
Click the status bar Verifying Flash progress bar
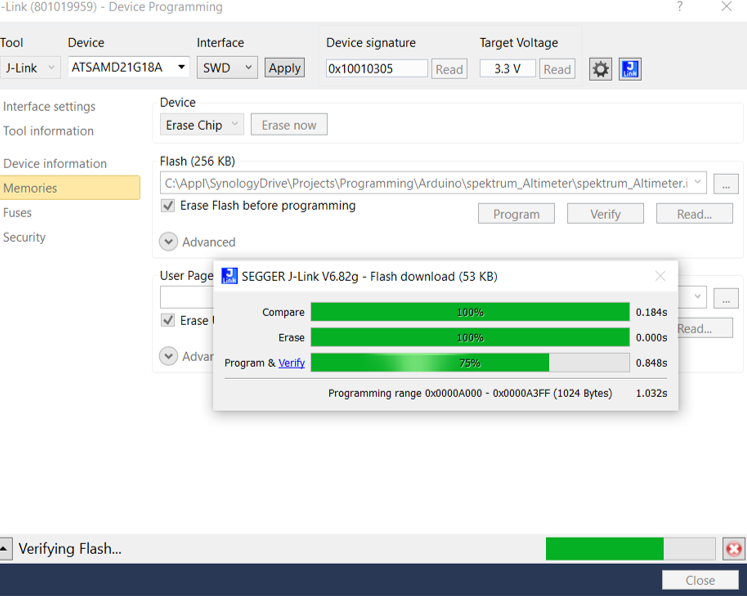pyautogui.click(x=630, y=549)
